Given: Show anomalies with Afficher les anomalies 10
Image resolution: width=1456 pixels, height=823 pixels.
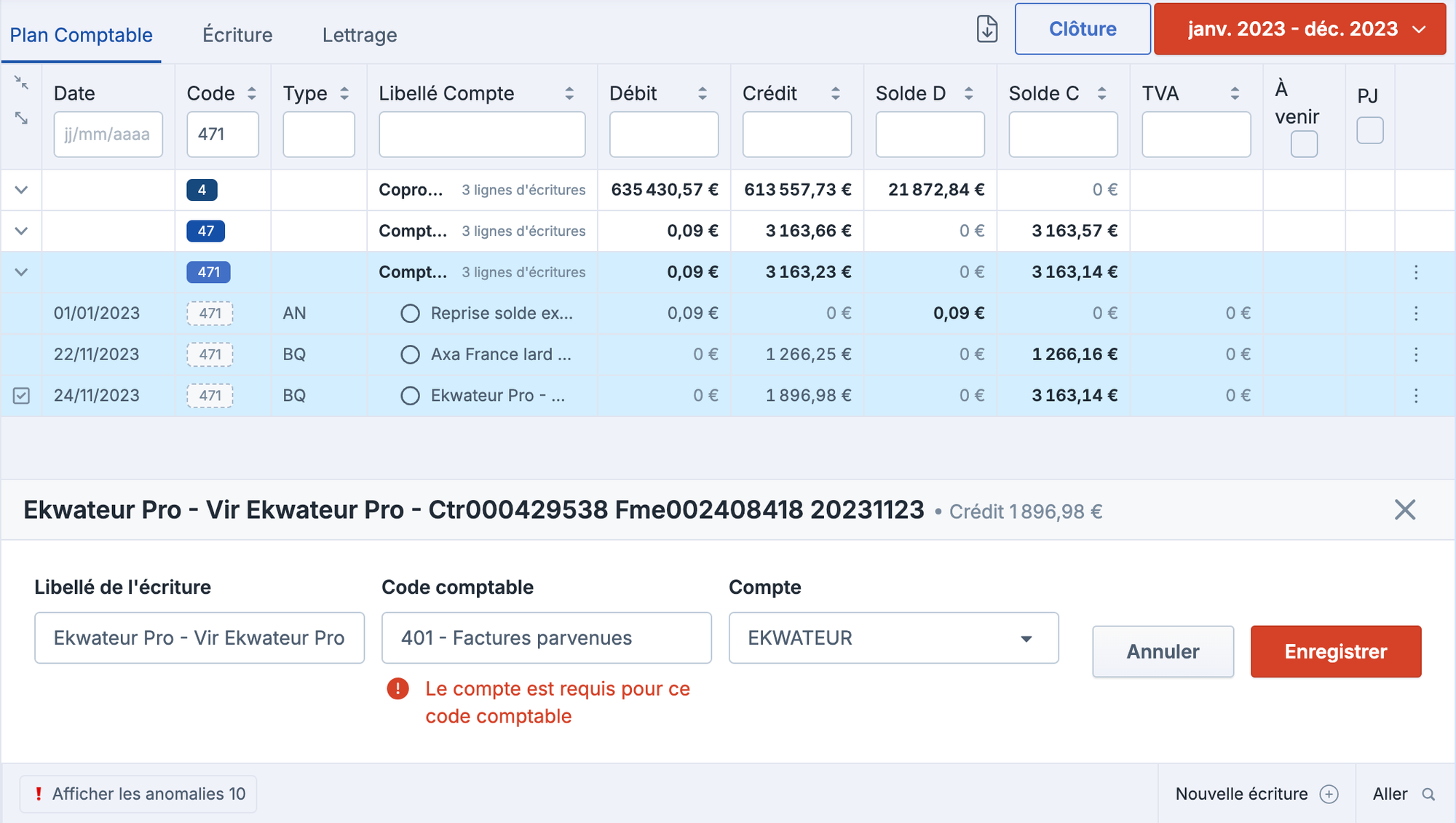Looking at the screenshot, I should click(x=138, y=794).
